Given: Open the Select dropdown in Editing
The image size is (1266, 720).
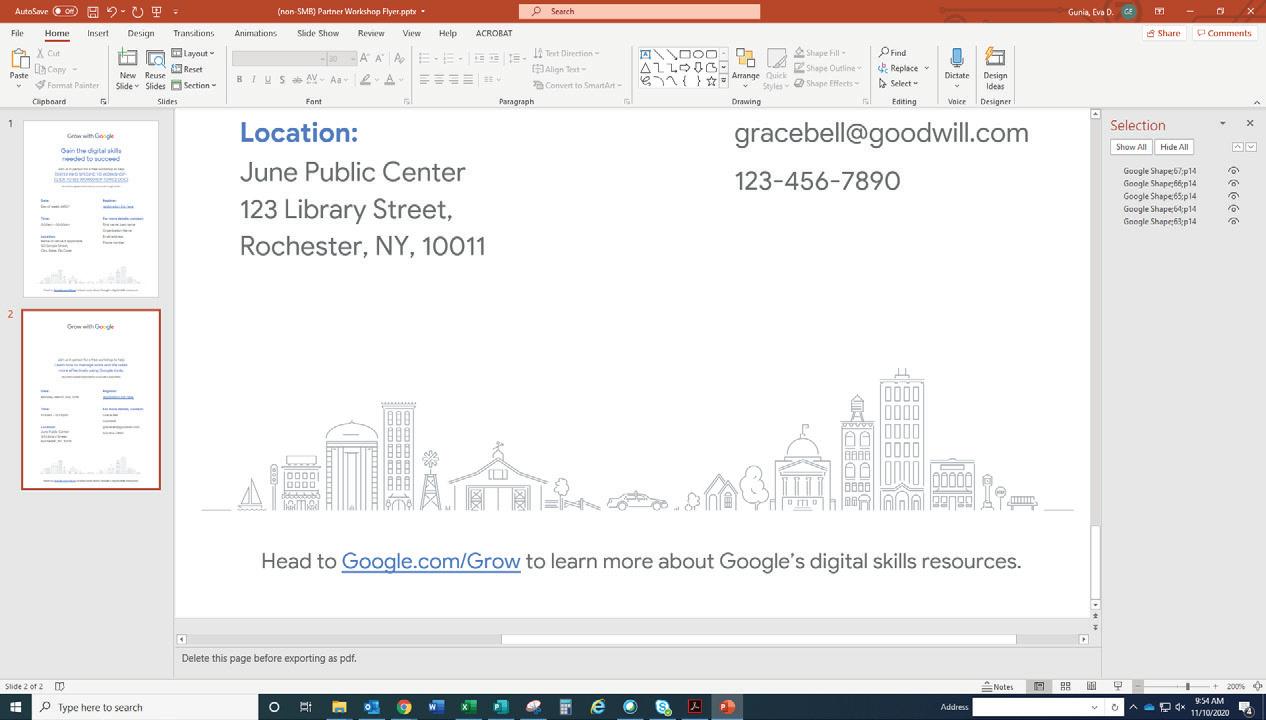Looking at the screenshot, I should (898, 83).
